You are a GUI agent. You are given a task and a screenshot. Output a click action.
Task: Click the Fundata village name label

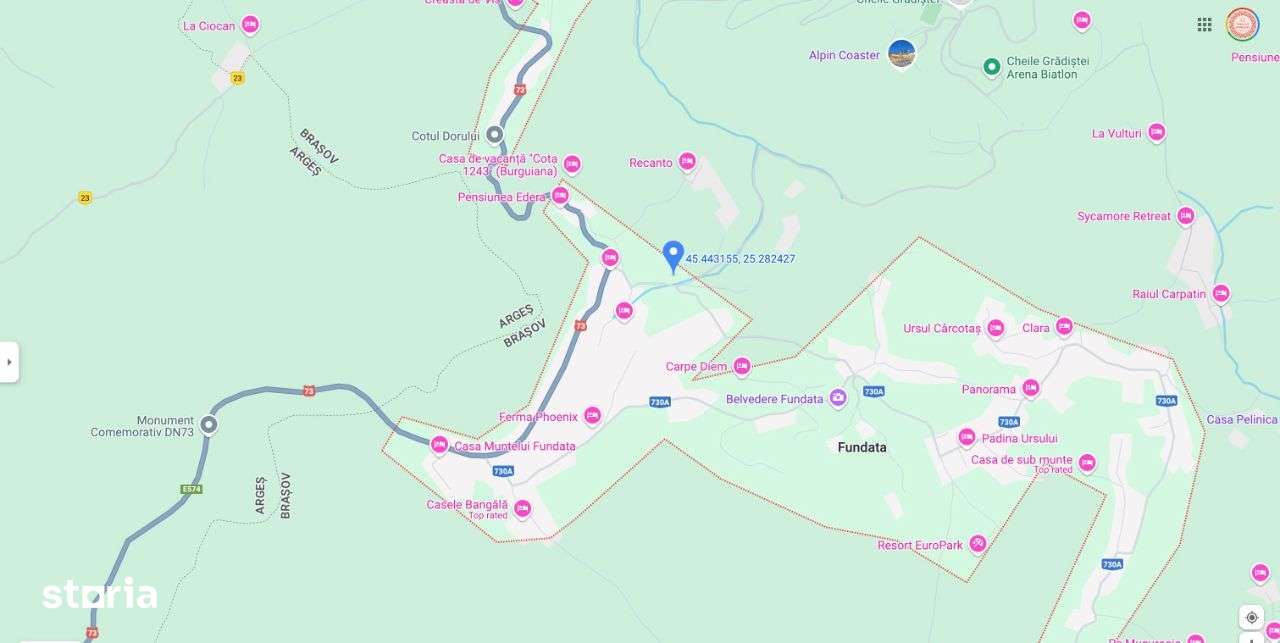[862, 447]
